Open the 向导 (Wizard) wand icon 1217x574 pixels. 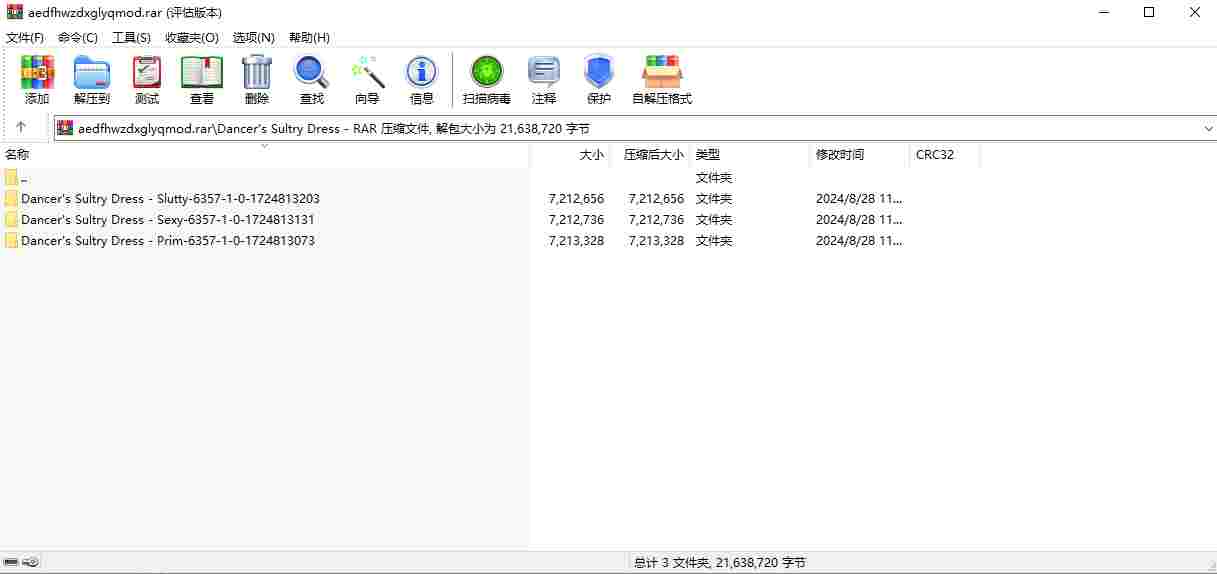[x=367, y=72]
